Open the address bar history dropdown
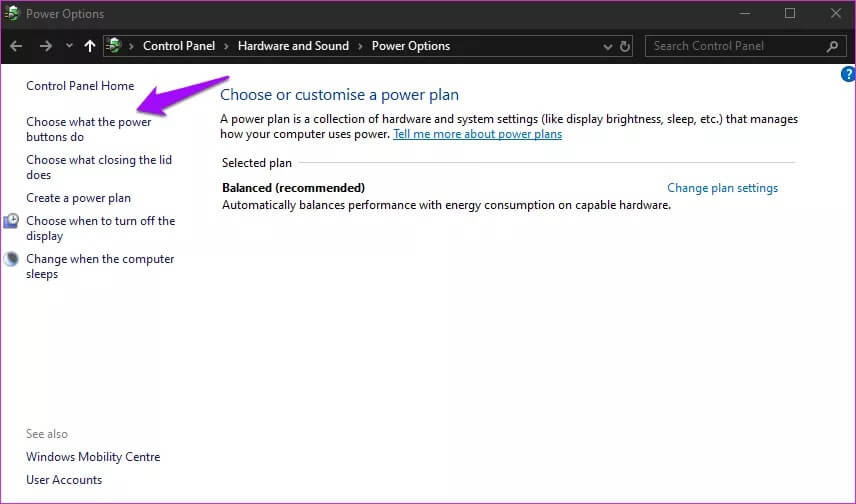 [608, 46]
